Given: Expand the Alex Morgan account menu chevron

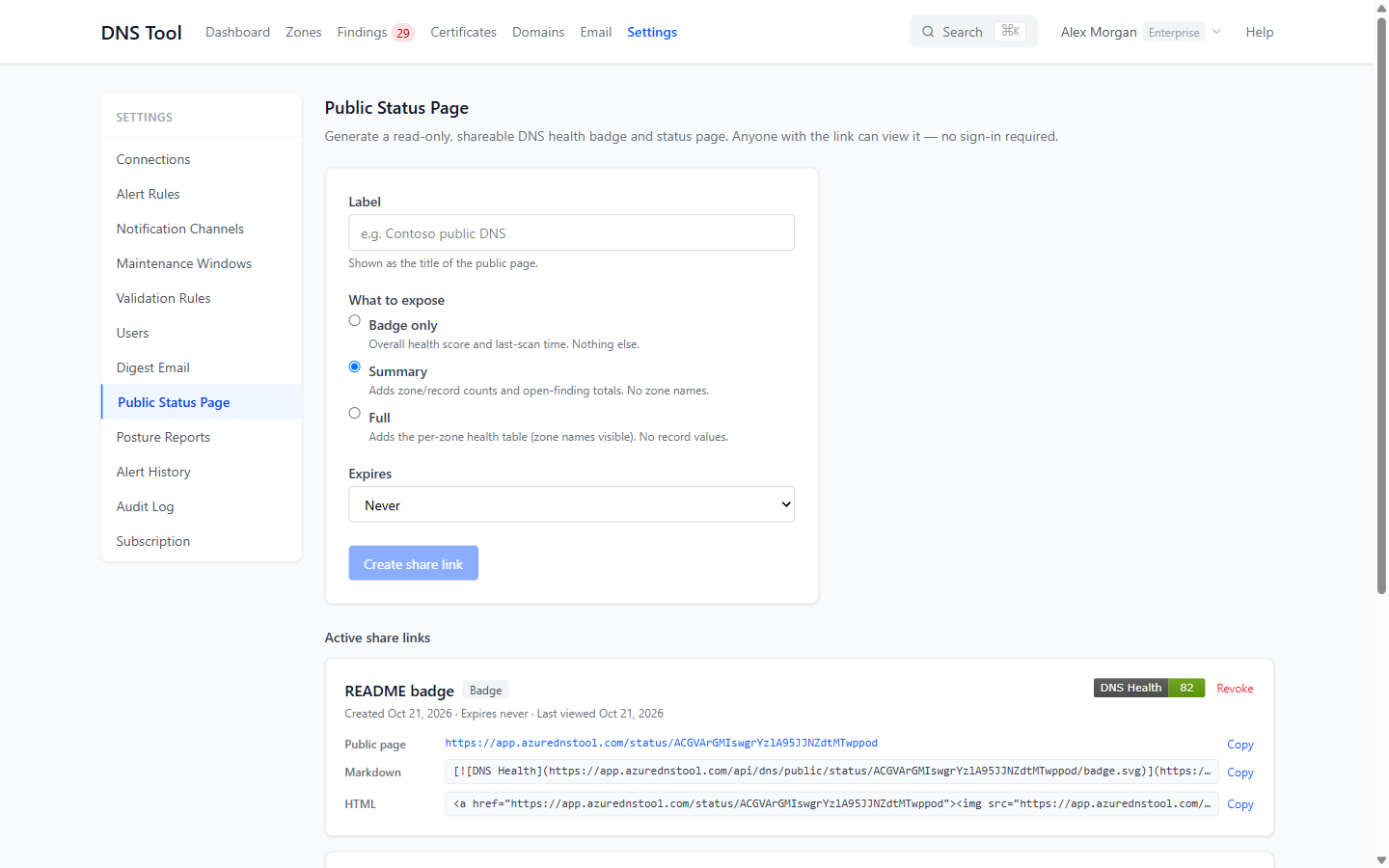Looking at the screenshot, I should [1216, 32].
